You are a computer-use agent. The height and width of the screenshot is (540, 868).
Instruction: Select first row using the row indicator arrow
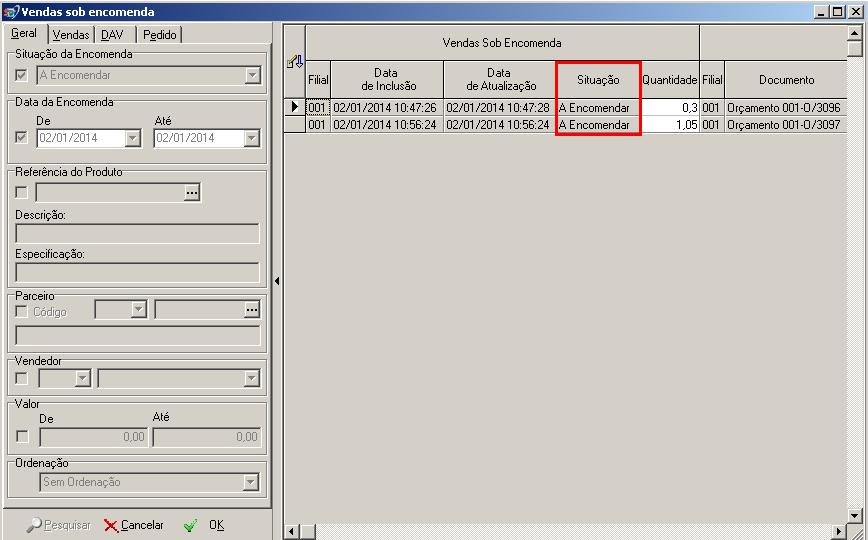[294, 107]
